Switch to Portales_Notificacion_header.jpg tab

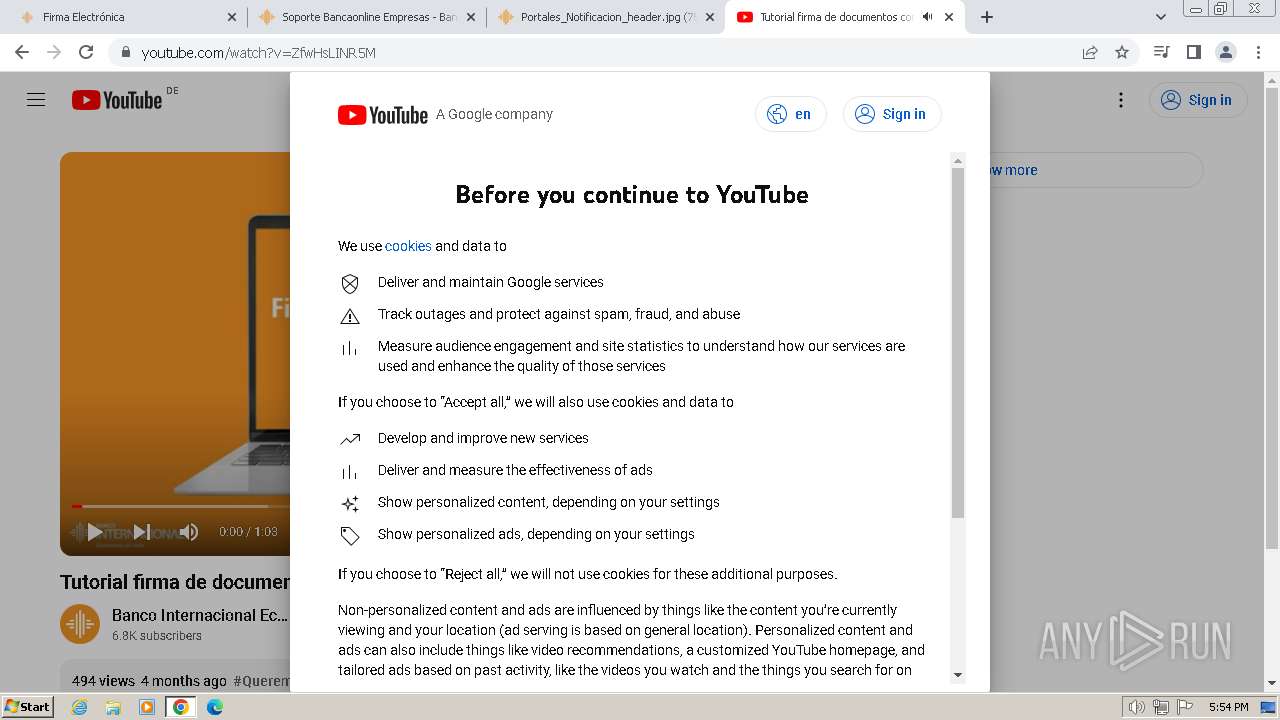point(605,17)
